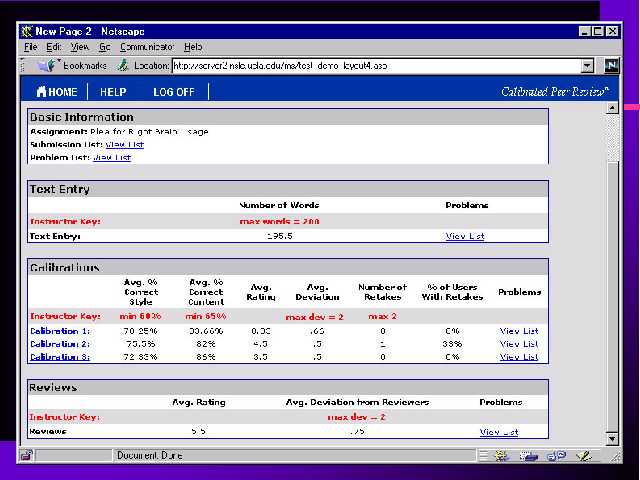The width and height of the screenshot is (640, 480).
Task: Open Discussions icon in status bar
Action: pos(556,456)
